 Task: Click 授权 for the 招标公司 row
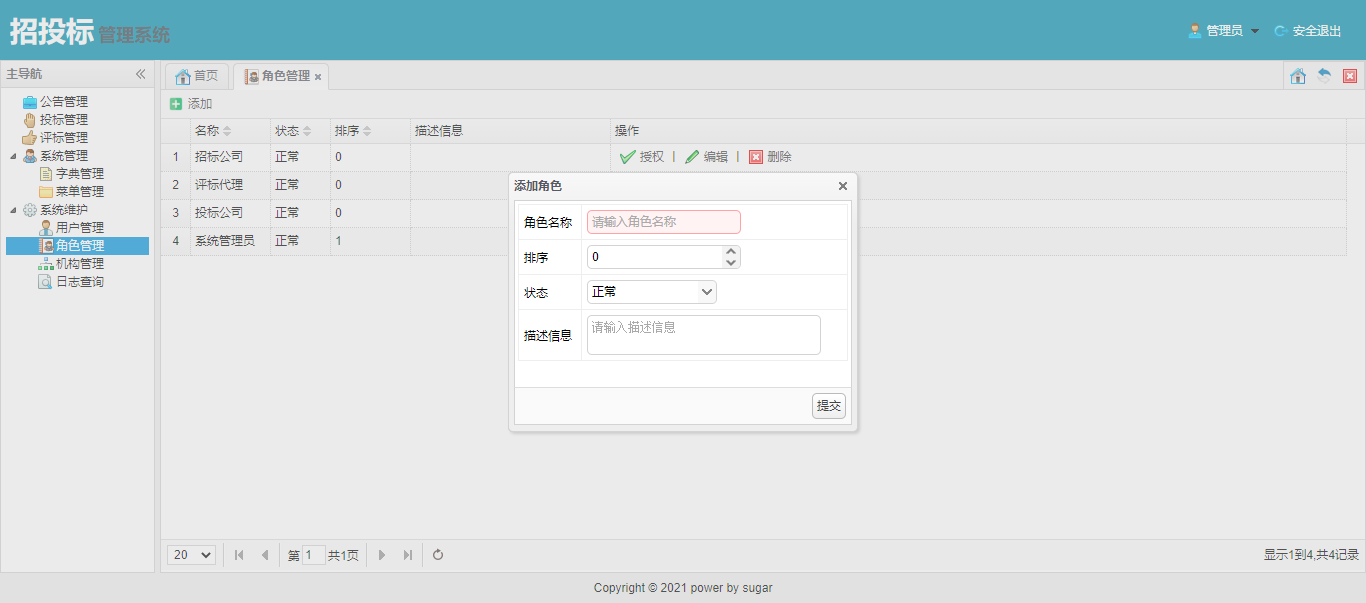[642, 157]
